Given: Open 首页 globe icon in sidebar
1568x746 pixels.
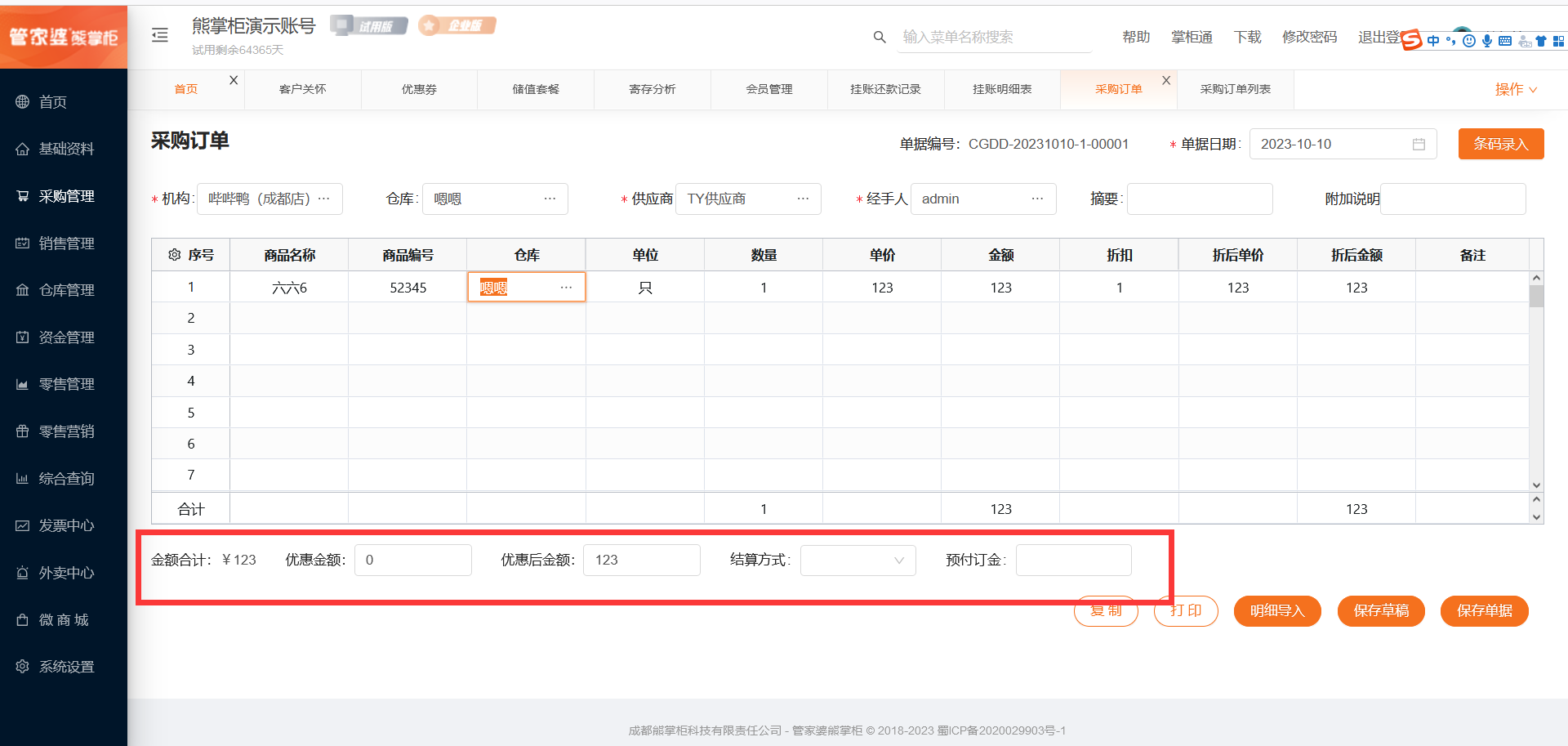Looking at the screenshot, I should click(x=23, y=102).
